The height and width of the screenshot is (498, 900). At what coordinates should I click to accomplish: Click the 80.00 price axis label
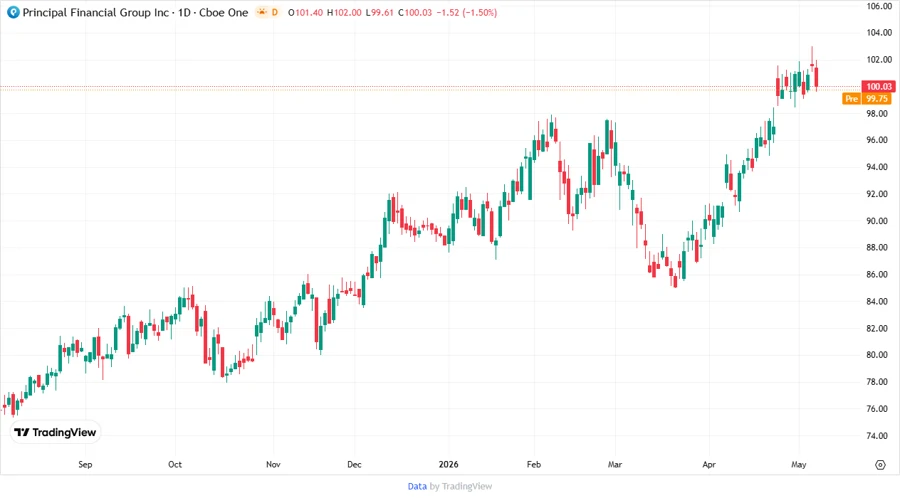tap(879, 355)
